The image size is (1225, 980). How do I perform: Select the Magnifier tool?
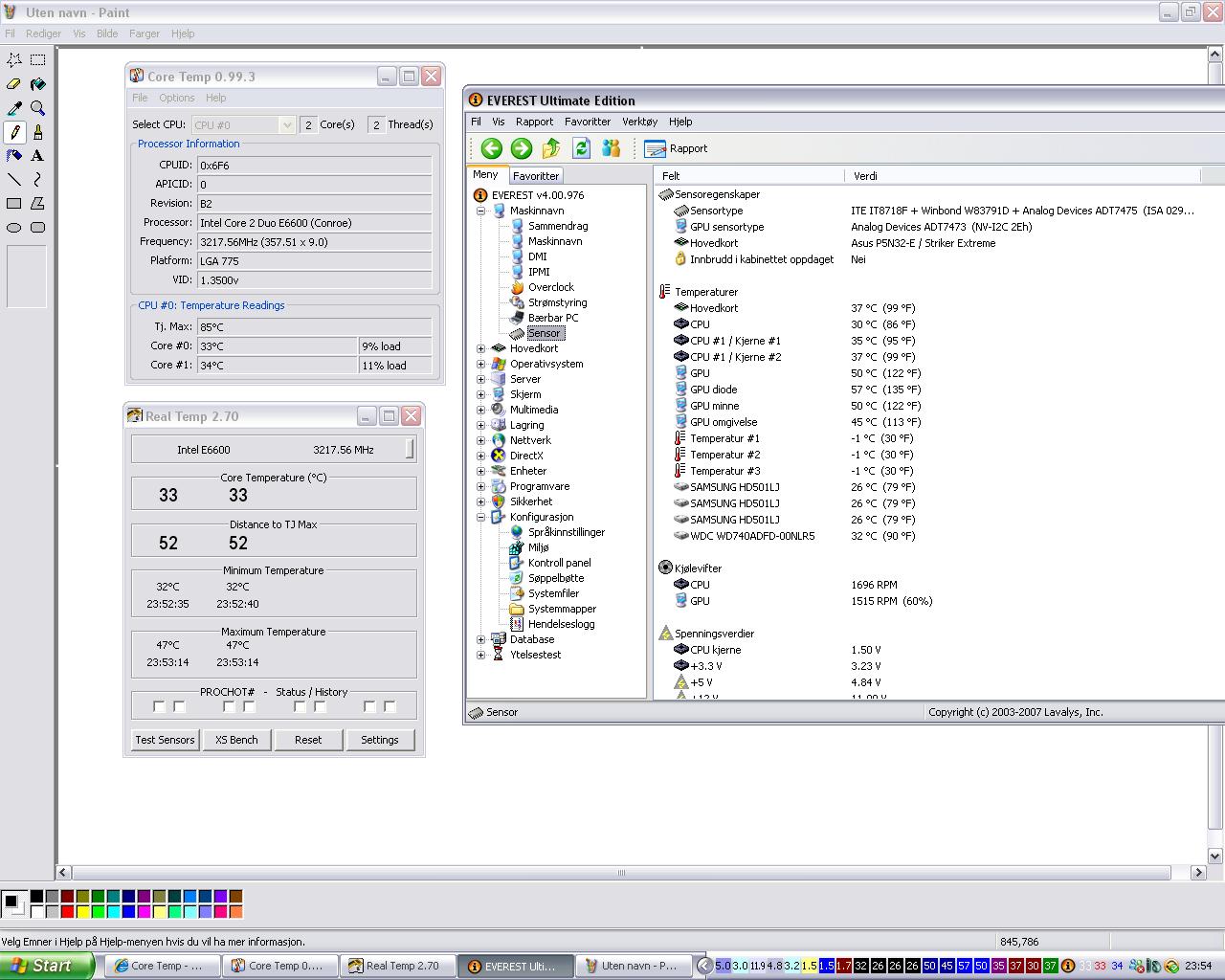tap(37, 107)
